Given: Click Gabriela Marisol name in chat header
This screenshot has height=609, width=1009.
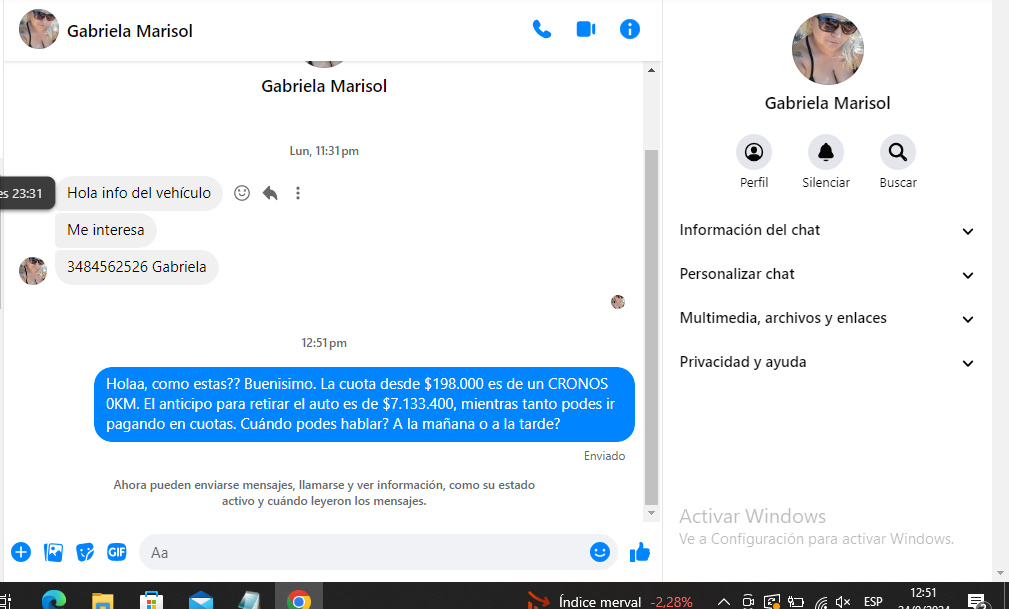Looking at the screenshot, I should [x=129, y=31].
